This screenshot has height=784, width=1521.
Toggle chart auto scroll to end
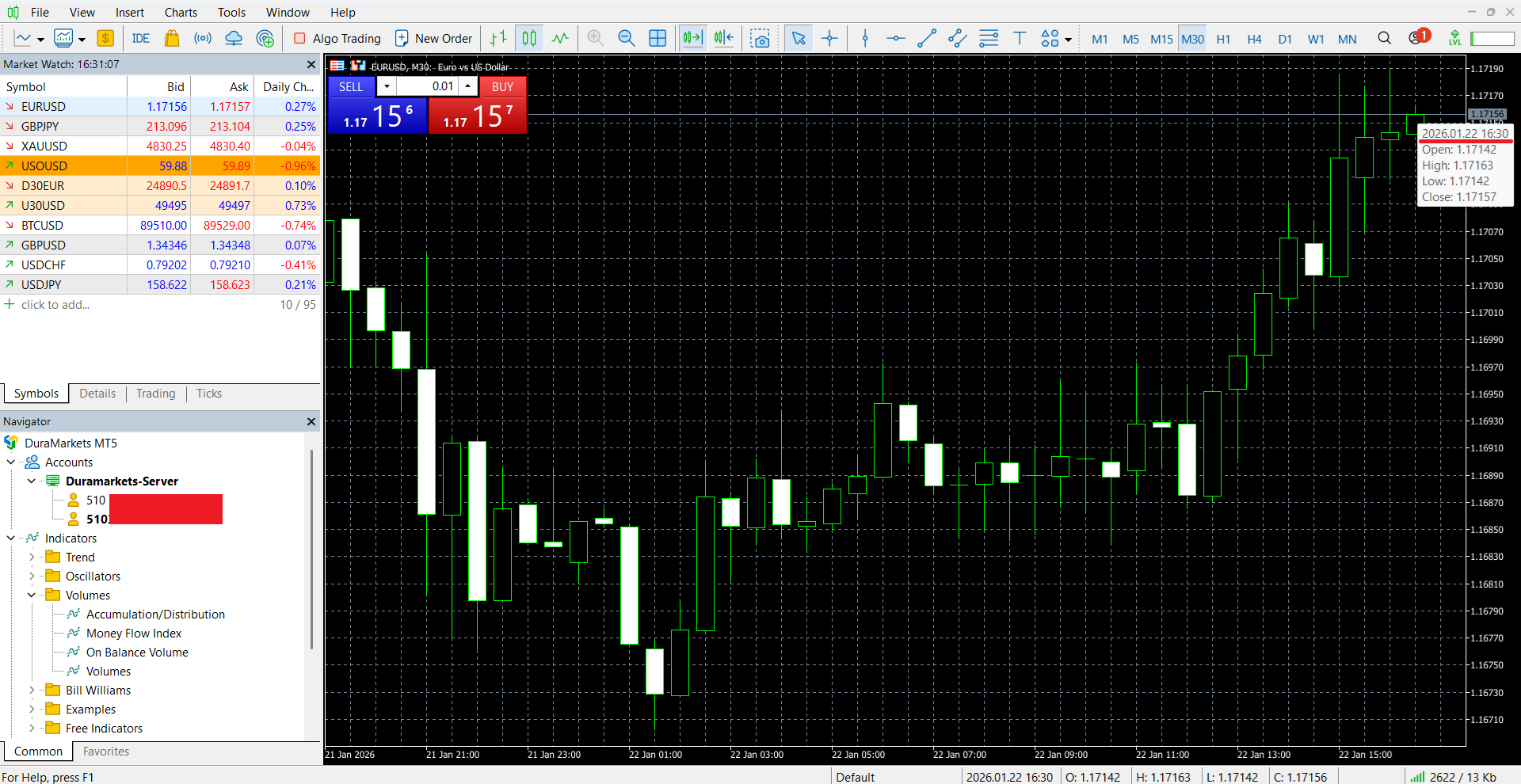pos(692,38)
